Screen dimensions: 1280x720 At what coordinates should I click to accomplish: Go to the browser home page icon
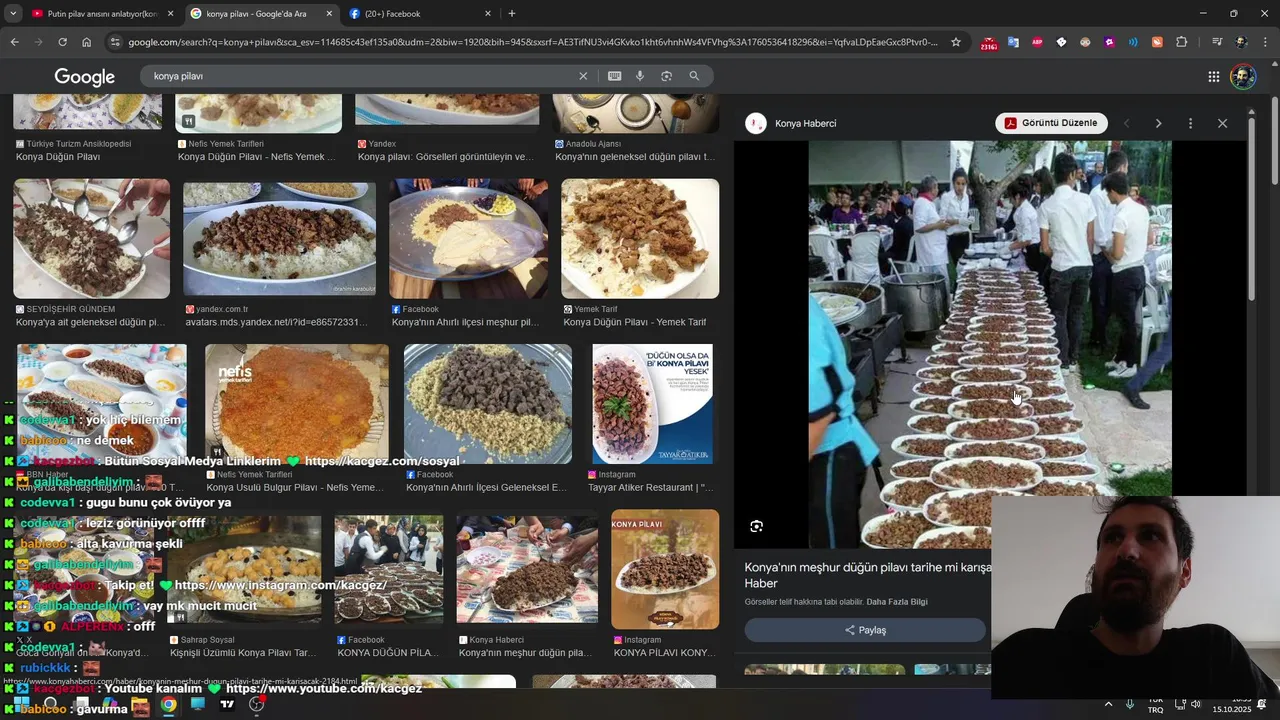[x=86, y=42]
